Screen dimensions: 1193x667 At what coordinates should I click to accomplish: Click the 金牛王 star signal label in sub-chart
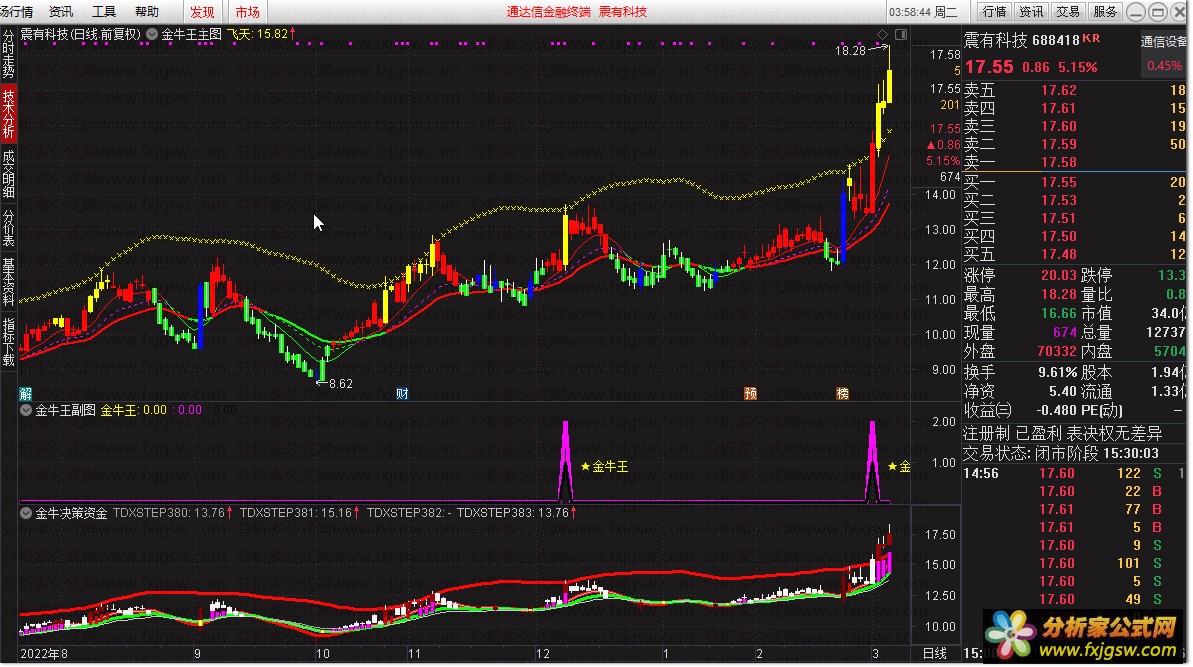click(x=605, y=466)
